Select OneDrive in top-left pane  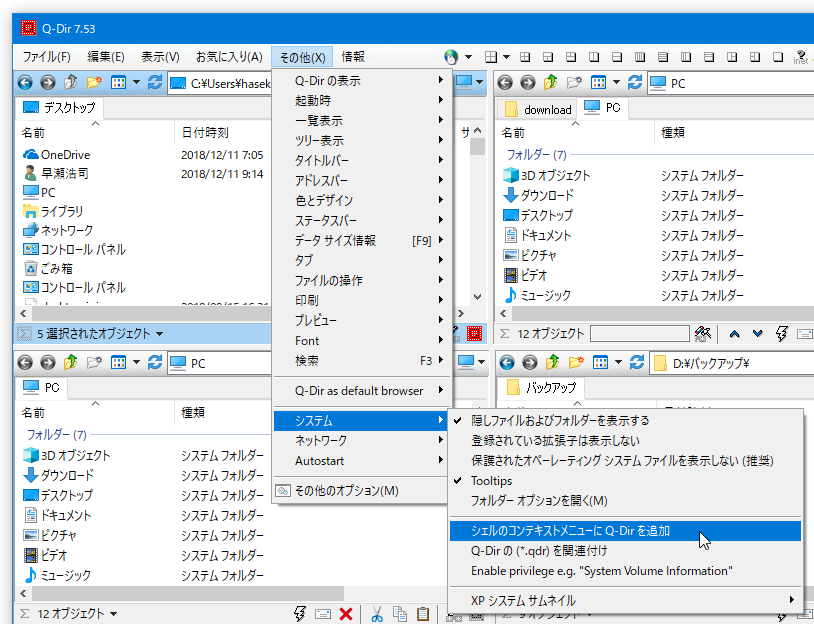tap(57, 155)
